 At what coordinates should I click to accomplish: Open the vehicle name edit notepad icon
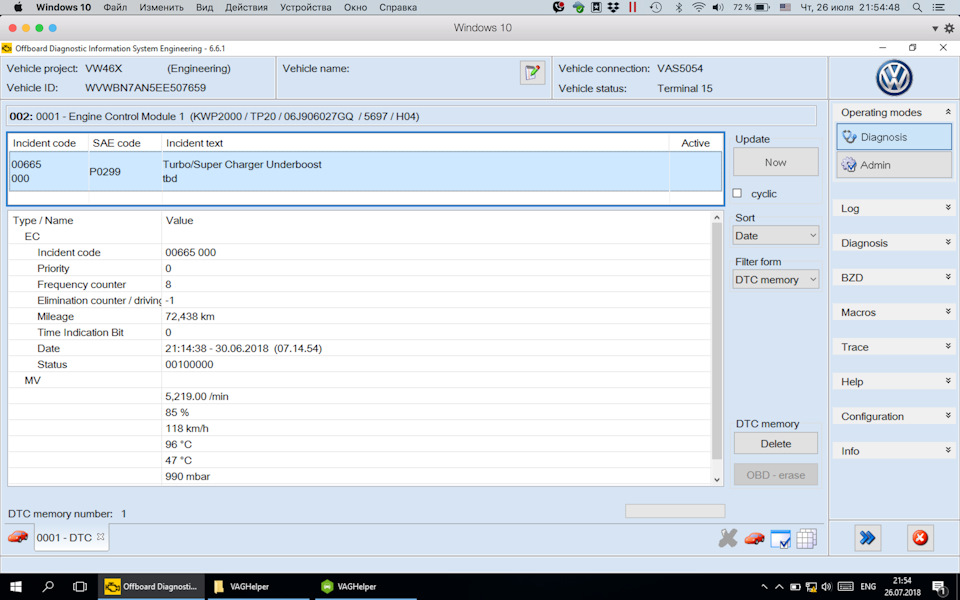click(532, 73)
